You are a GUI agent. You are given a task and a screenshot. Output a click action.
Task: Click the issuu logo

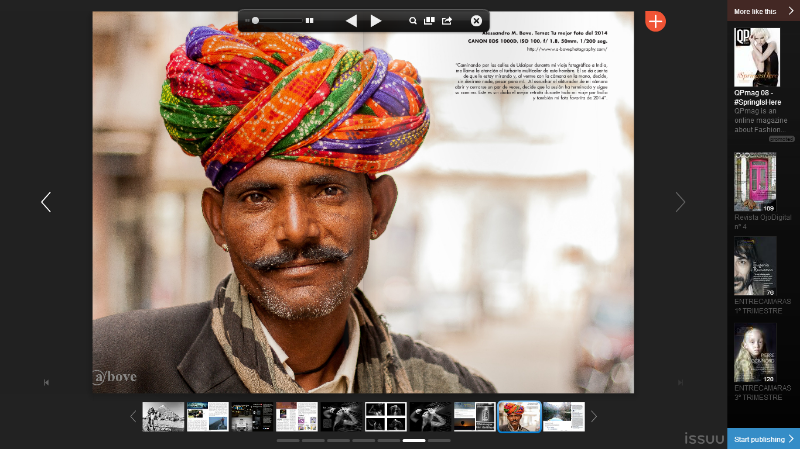(x=705, y=438)
